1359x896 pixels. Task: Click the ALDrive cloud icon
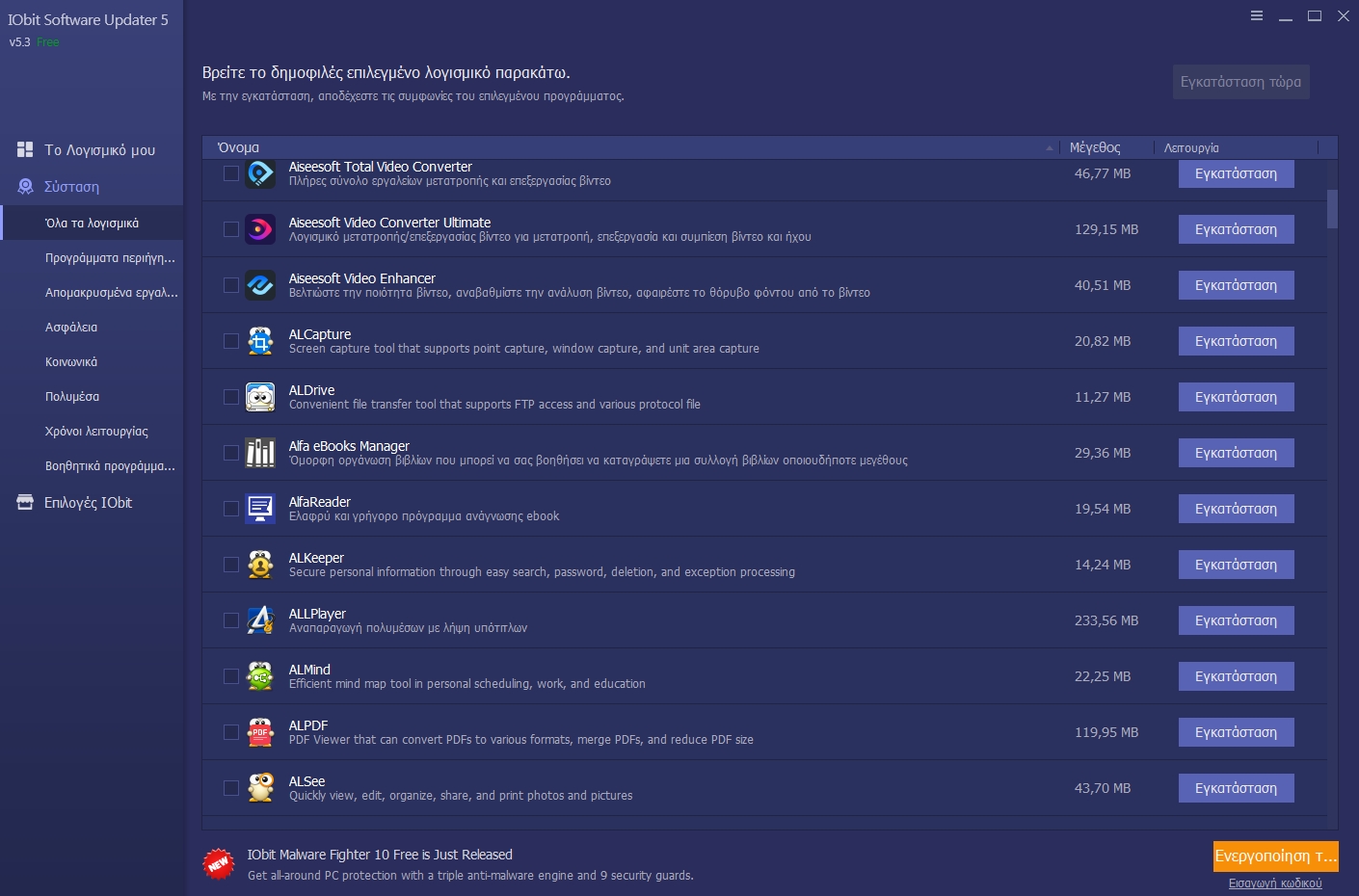tap(260, 397)
